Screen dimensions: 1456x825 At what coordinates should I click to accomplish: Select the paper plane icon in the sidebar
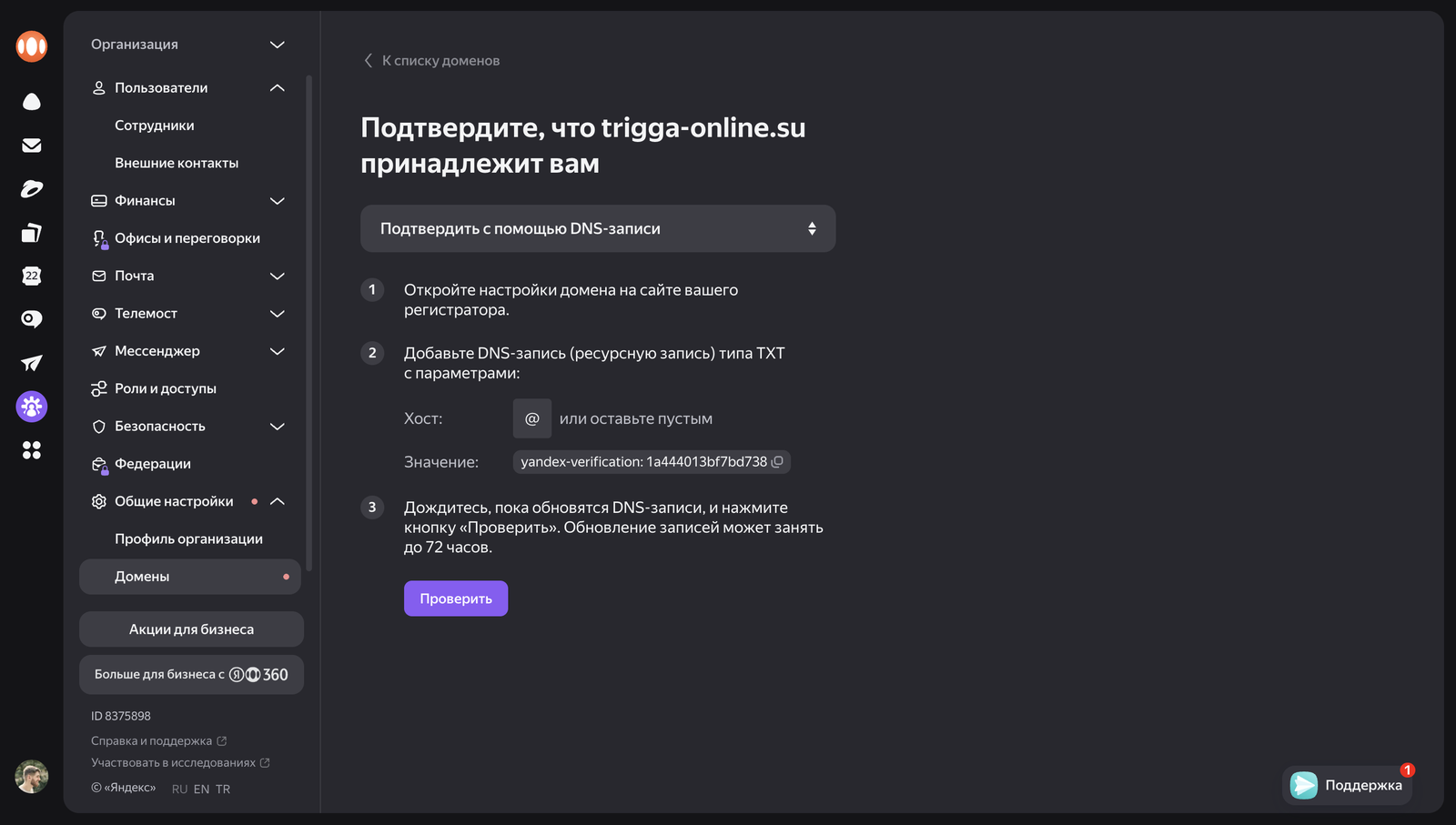31,363
